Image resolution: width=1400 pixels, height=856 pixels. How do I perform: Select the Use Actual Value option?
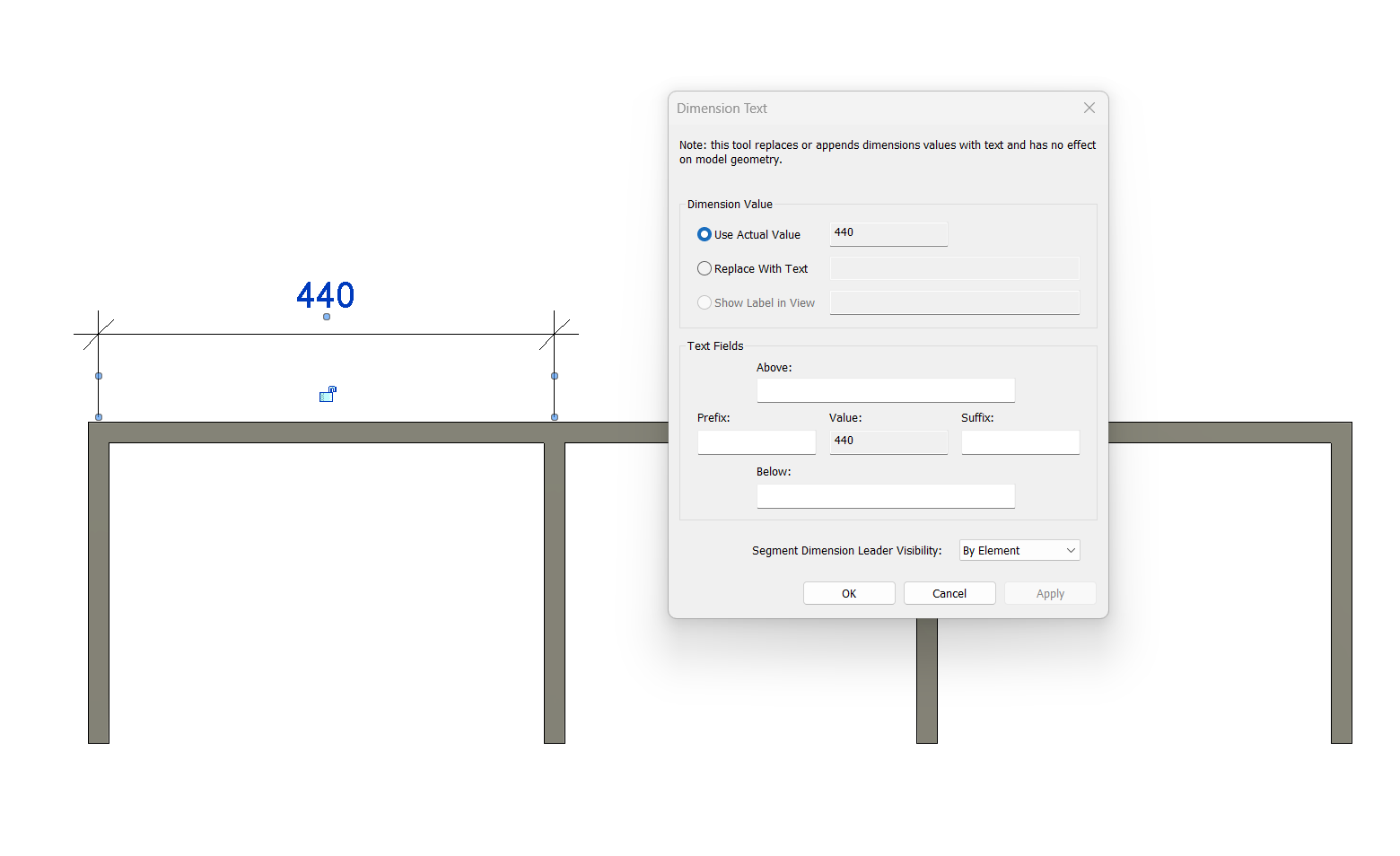pyautogui.click(x=704, y=234)
